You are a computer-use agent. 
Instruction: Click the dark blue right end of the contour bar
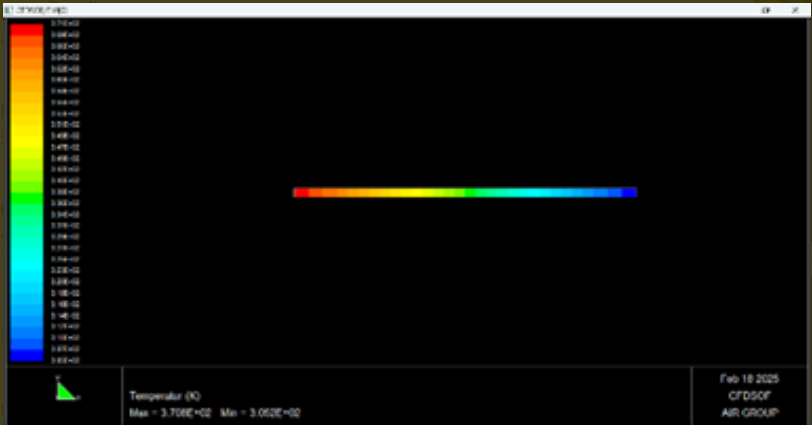click(629, 192)
